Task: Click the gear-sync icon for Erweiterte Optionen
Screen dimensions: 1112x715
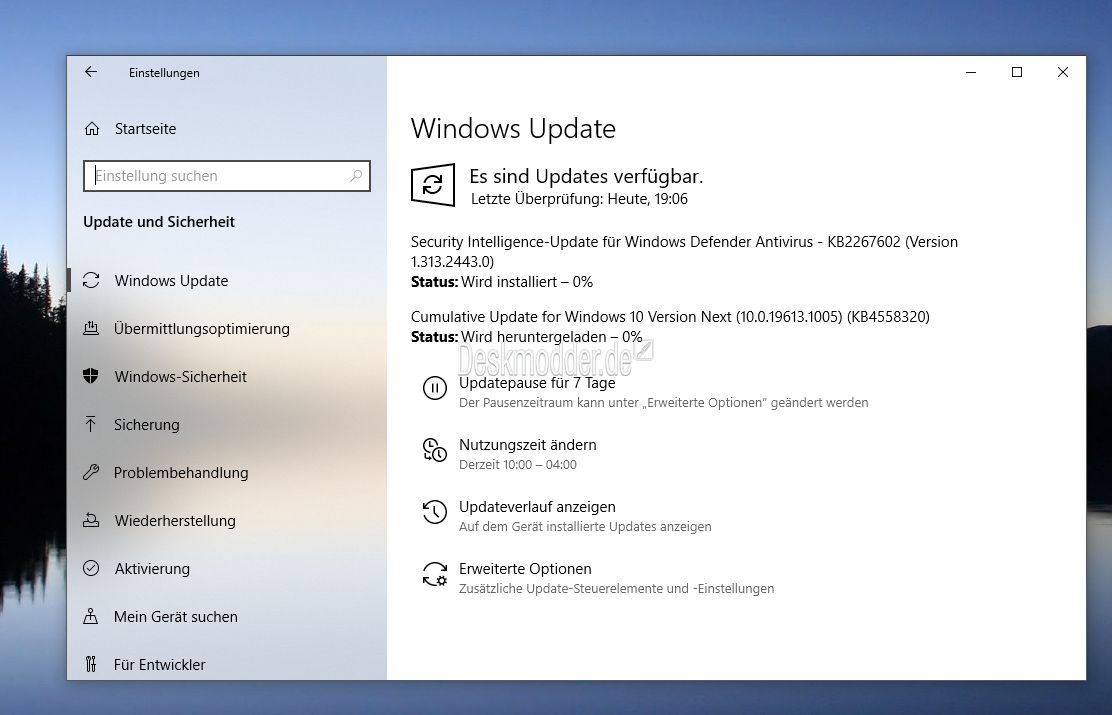Action: tap(435, 574)
